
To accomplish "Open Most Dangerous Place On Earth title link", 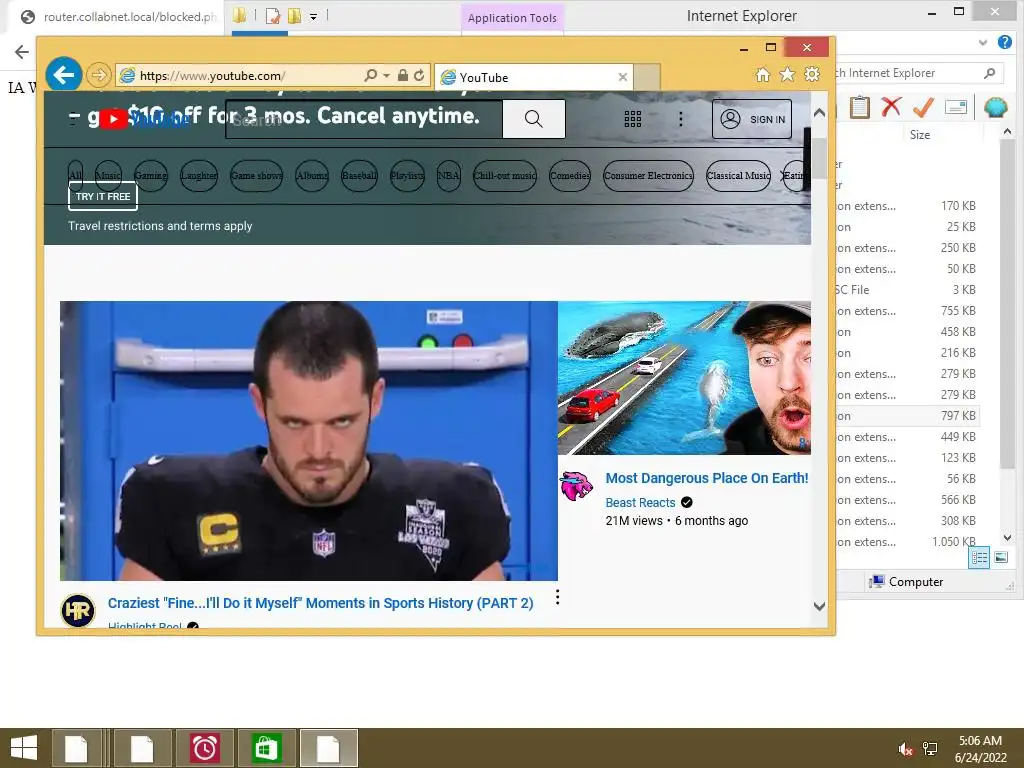I will 707,478.
